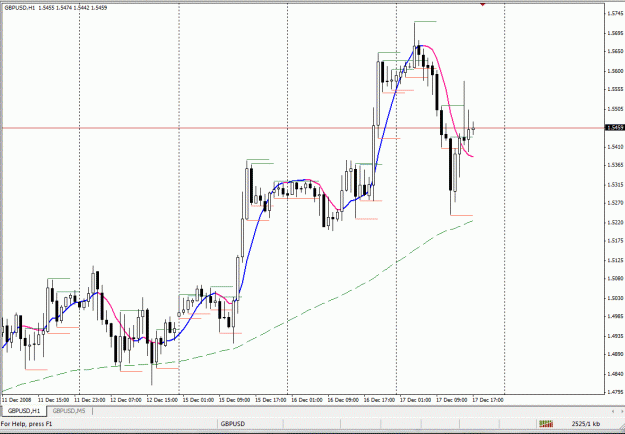Screen dimensions: 625x434
Task: Click the 1.5220 price scale label
Action: click(x=615, y=222)
